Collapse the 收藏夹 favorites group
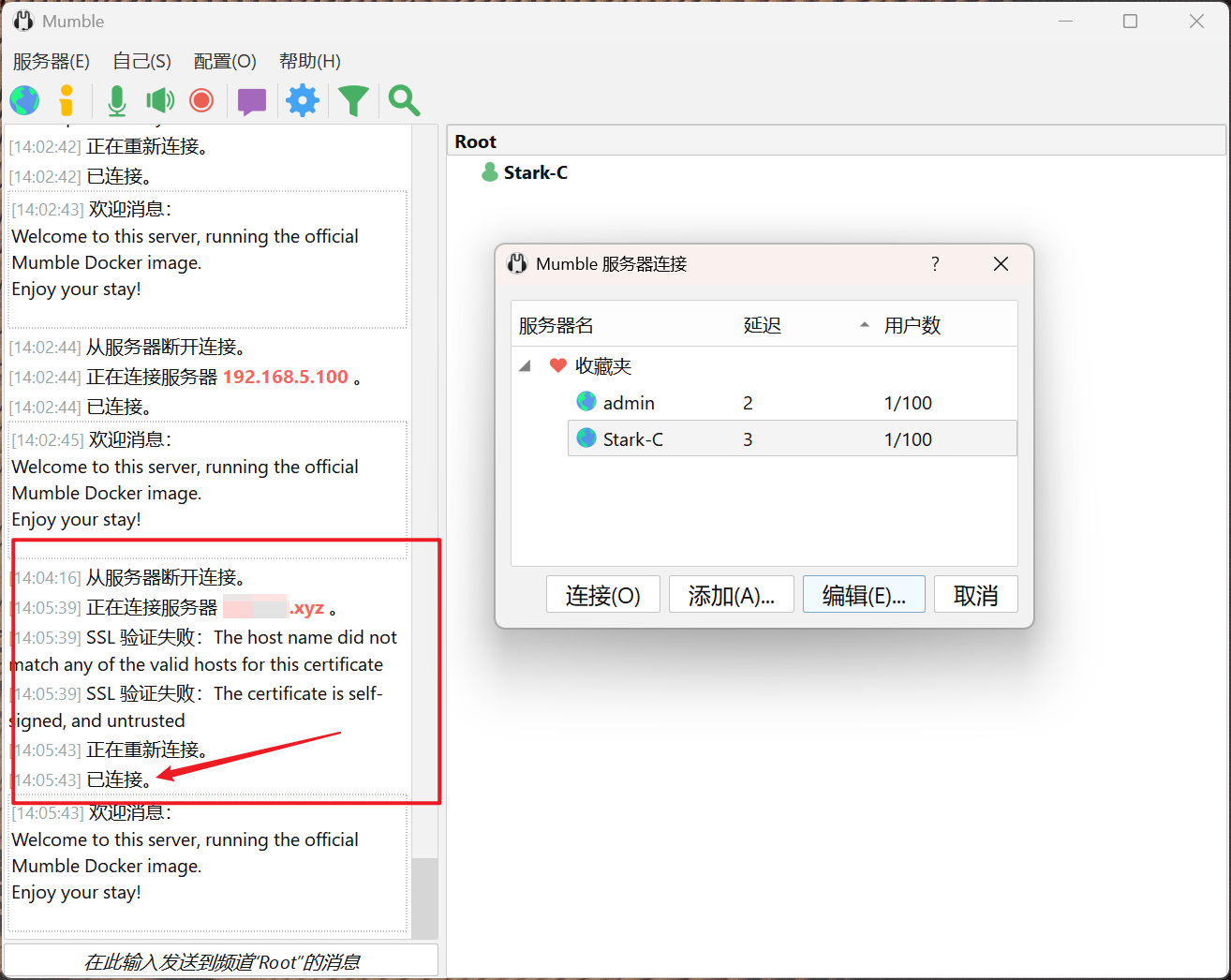Viewport: 1231px width, 980px height. pyautogui.click(x=526, y=366)
